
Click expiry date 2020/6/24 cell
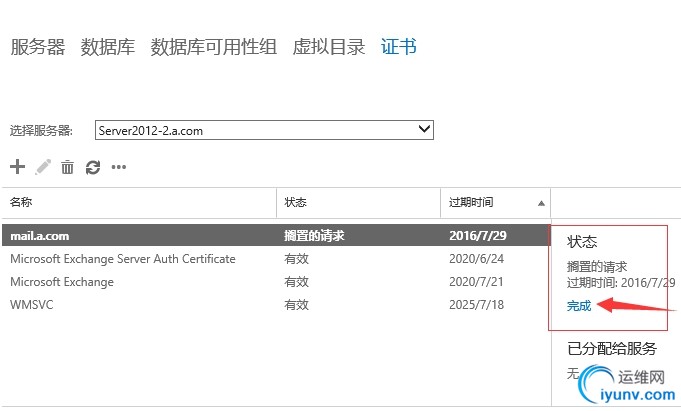click(476, 259)
